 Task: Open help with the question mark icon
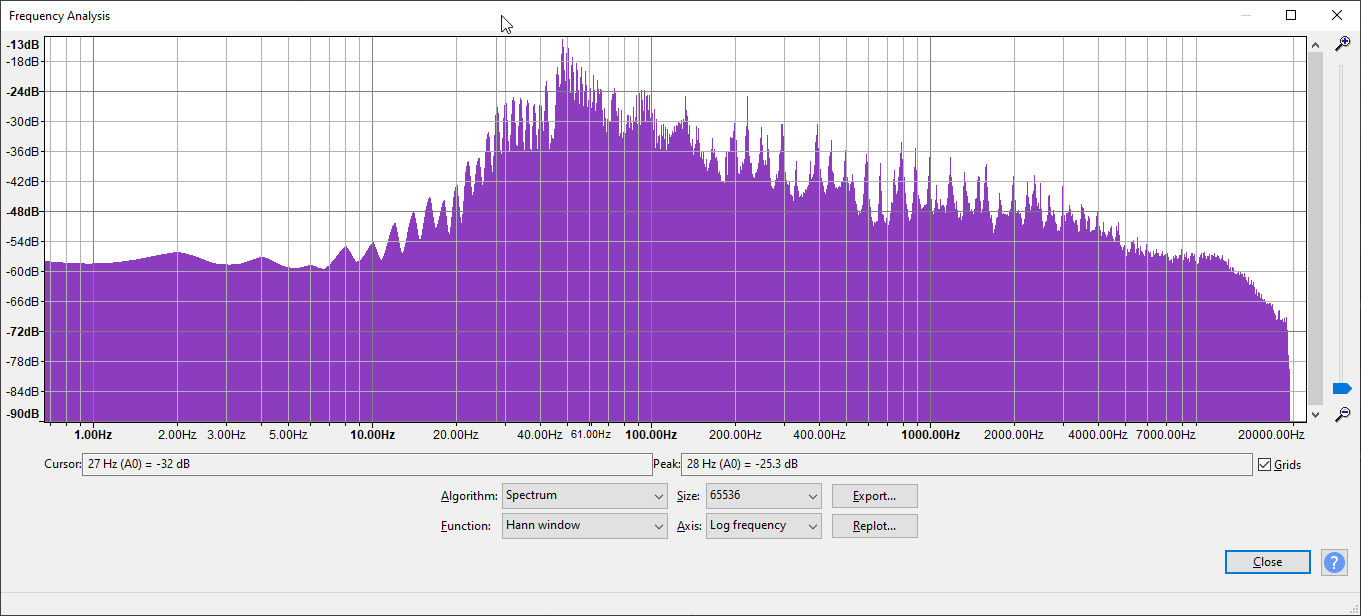[x=1334, y=562]
